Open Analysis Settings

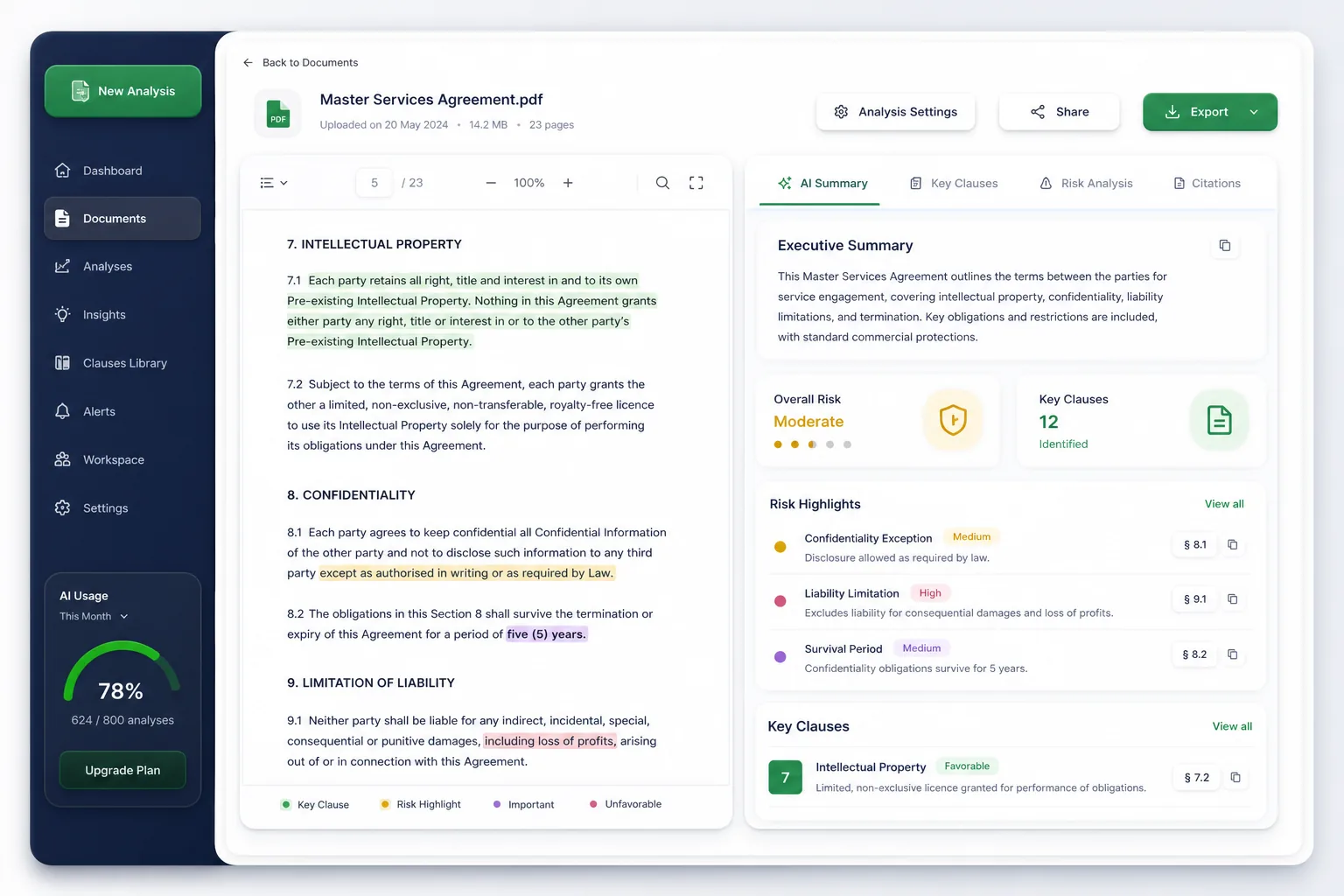(896, 112)
